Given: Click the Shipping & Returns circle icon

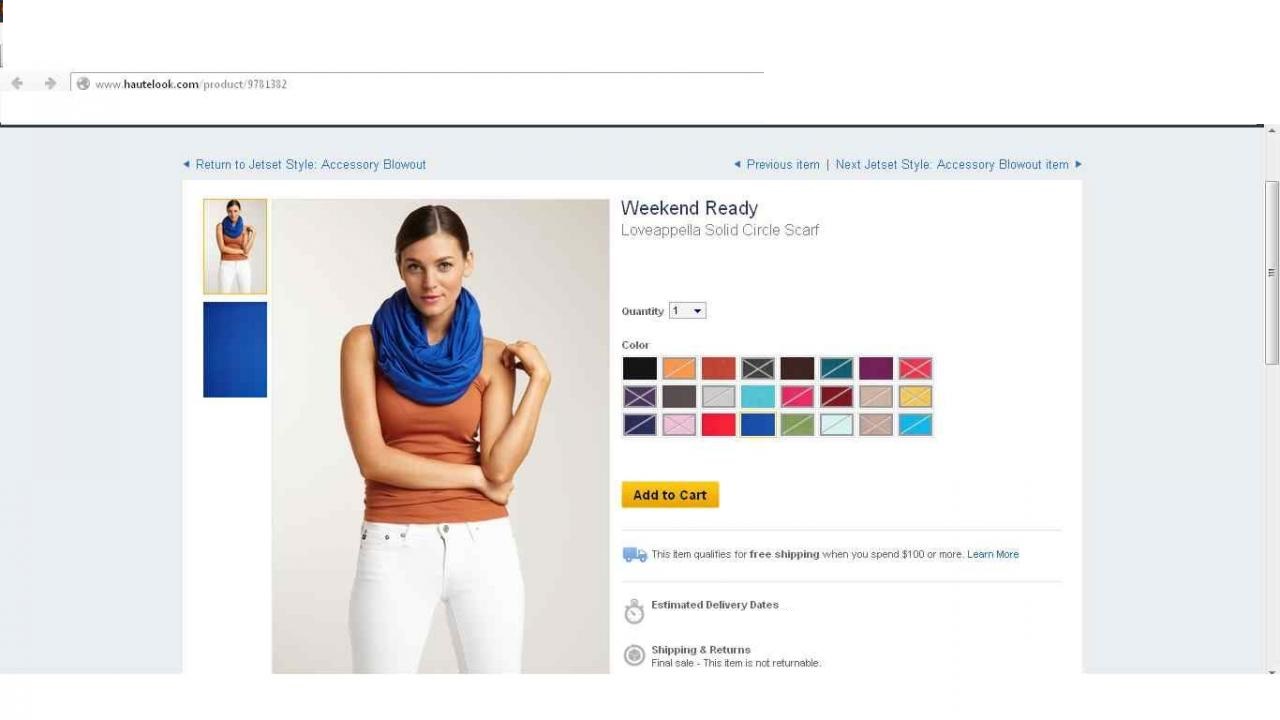Looking at the screenshot, I should pos(634,655).
